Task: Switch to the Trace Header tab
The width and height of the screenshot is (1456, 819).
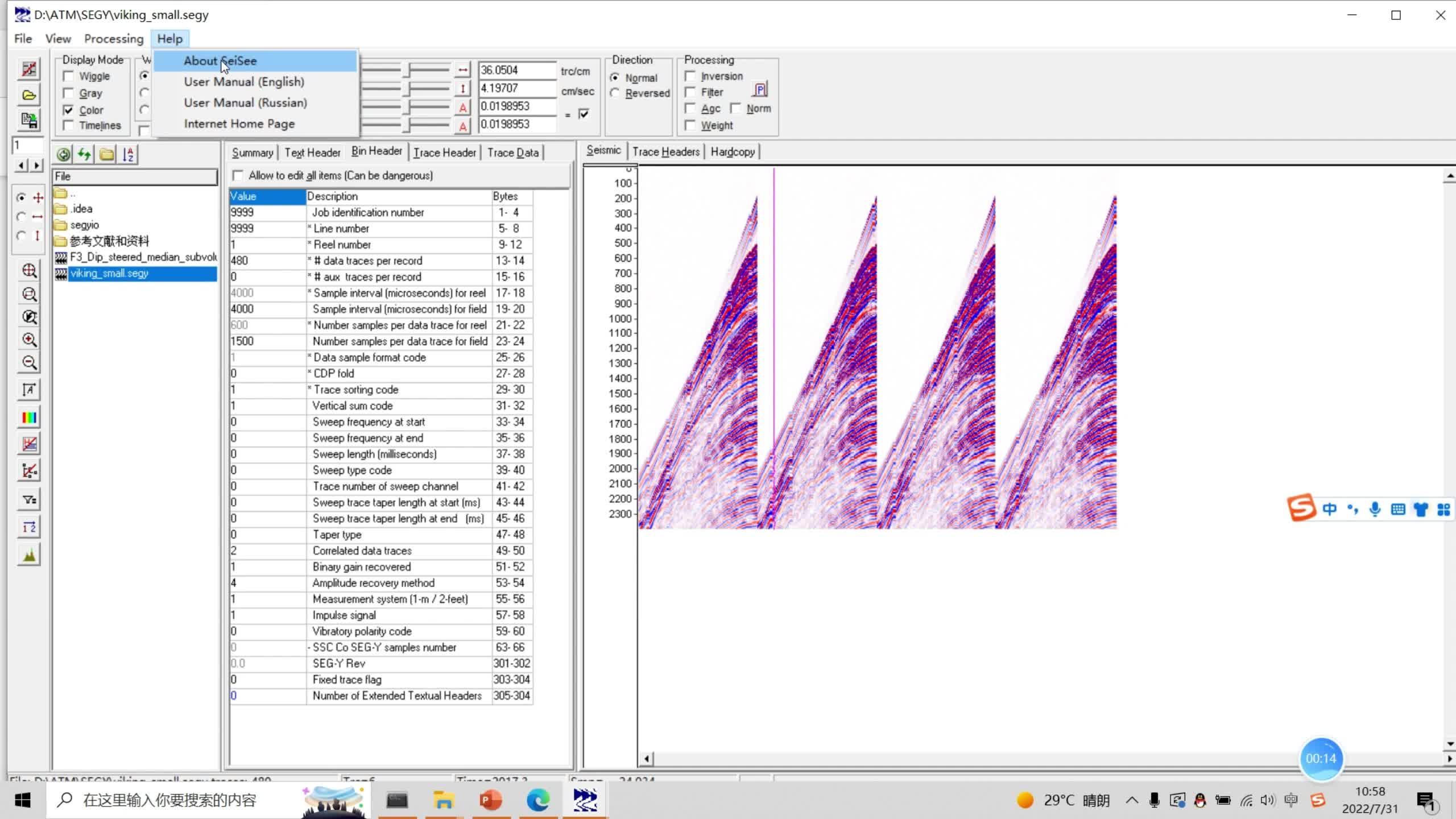Action: point(444,152)
